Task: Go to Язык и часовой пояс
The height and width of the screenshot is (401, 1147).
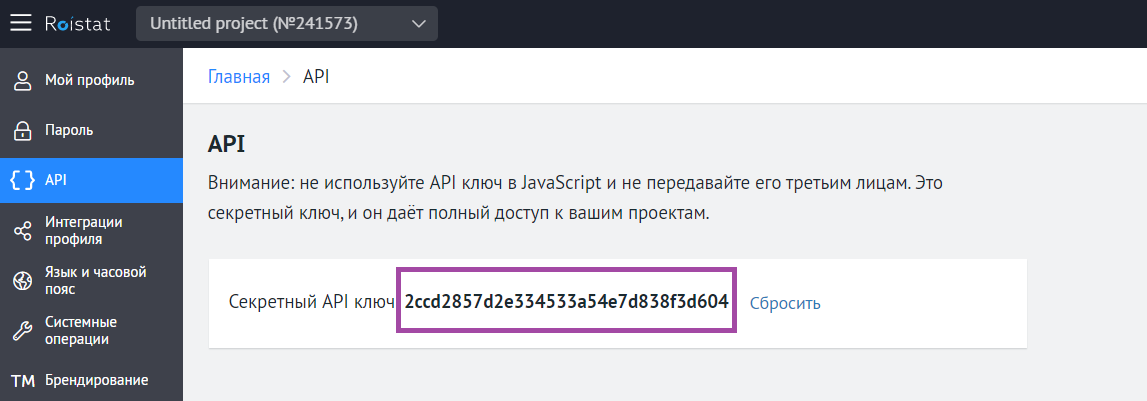Action: click(96, 281)
